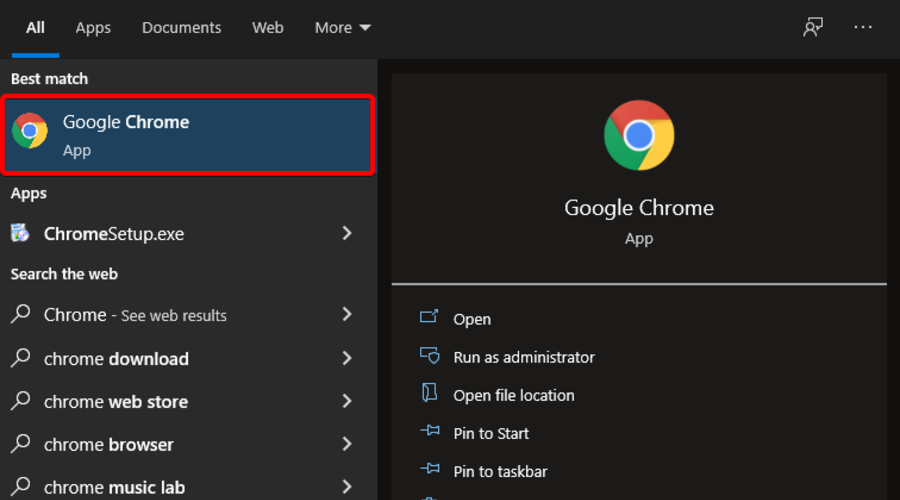
Task: Expand the More filter dropdown
Action: 342,28
